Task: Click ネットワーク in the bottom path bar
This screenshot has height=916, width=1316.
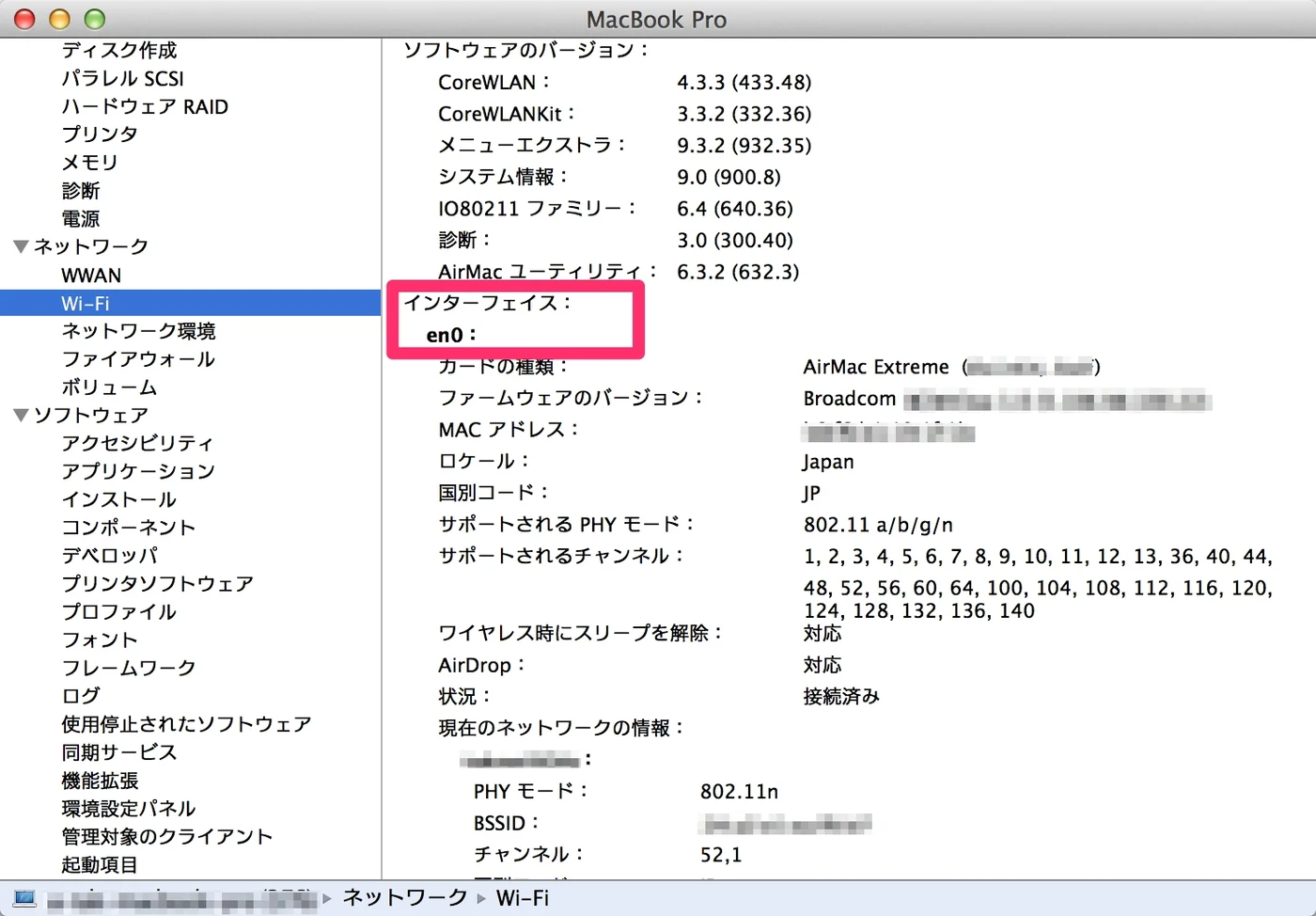Action: tap(405, 898)
